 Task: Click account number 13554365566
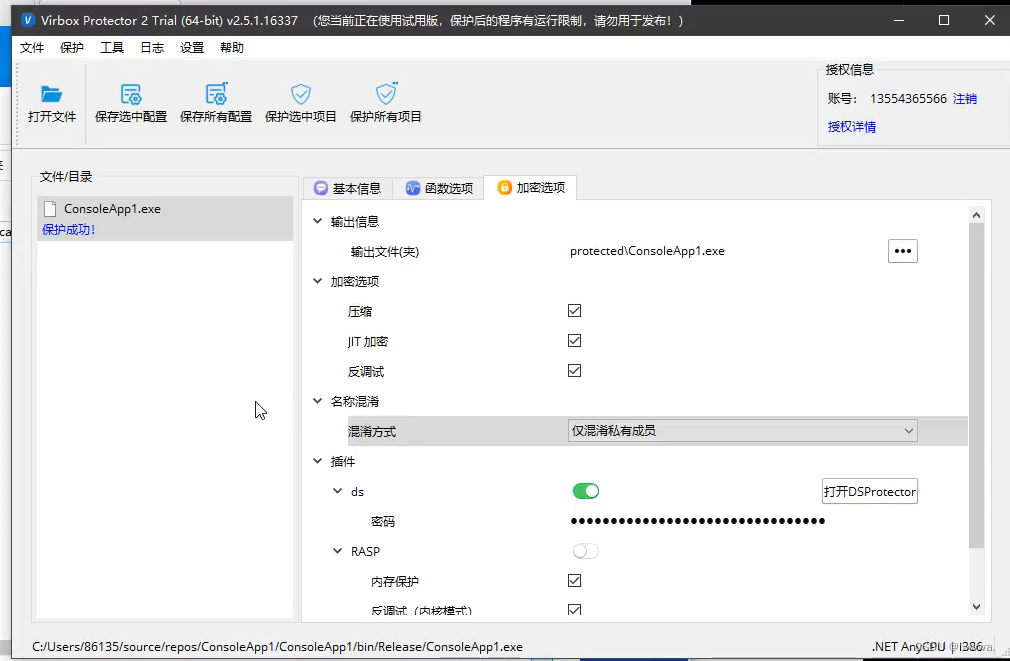point(908,99)
